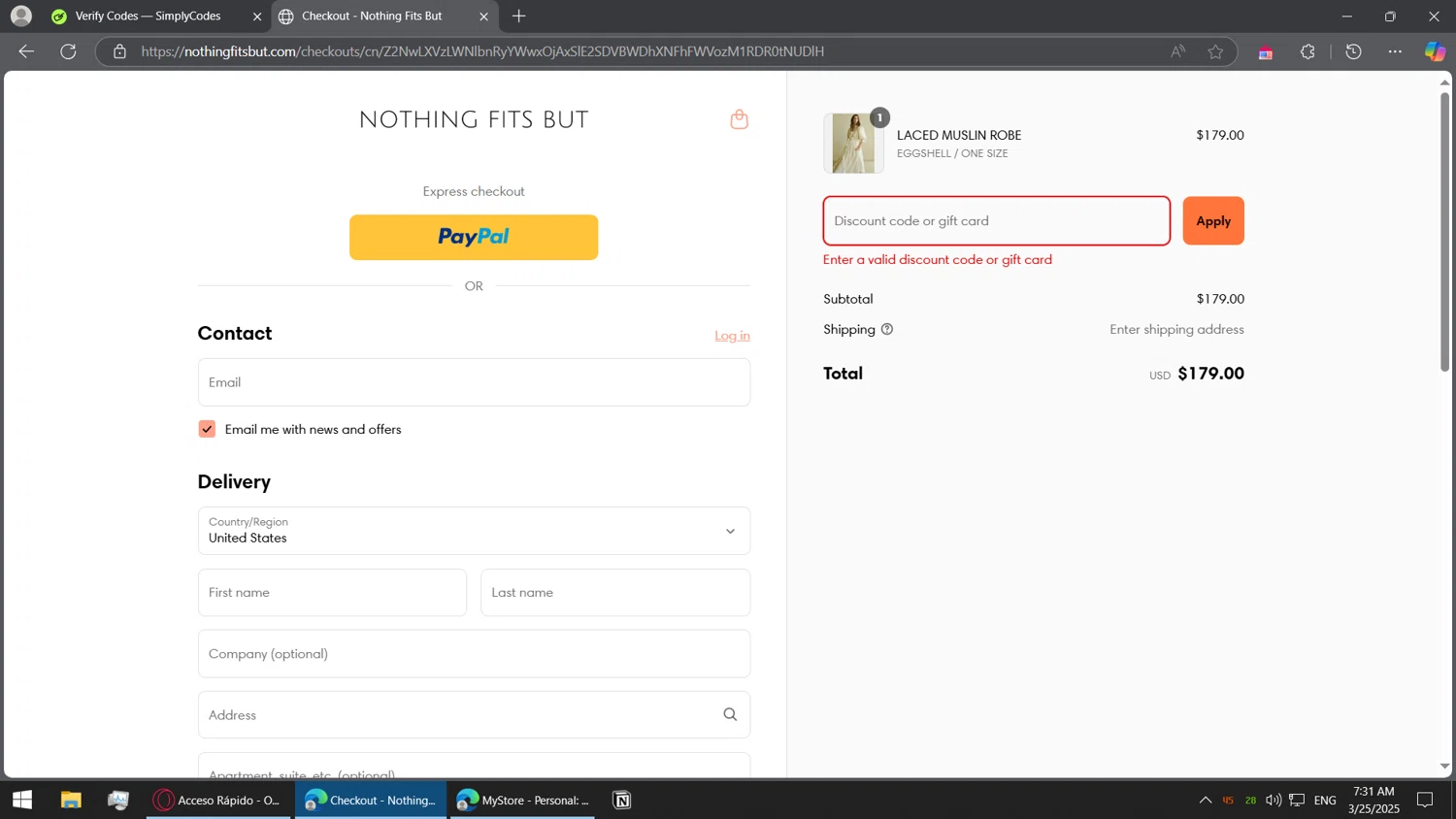Open Windows Start menu
The height and width of the screenshot is (819, 1456).
pos(22,800)
